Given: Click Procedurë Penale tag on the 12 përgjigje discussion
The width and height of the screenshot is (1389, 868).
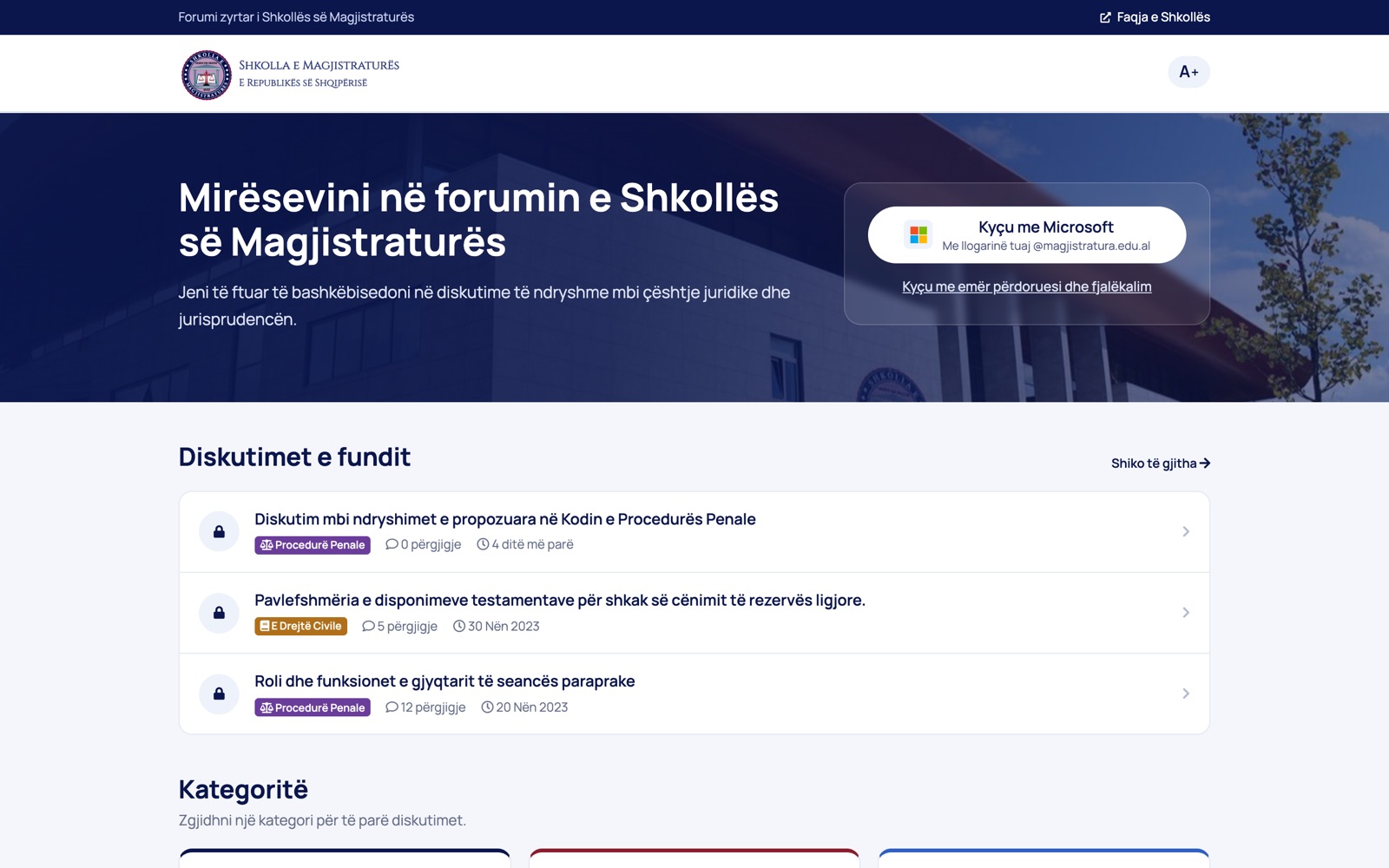Looking at the screenshot, I should tap(313, 707).
